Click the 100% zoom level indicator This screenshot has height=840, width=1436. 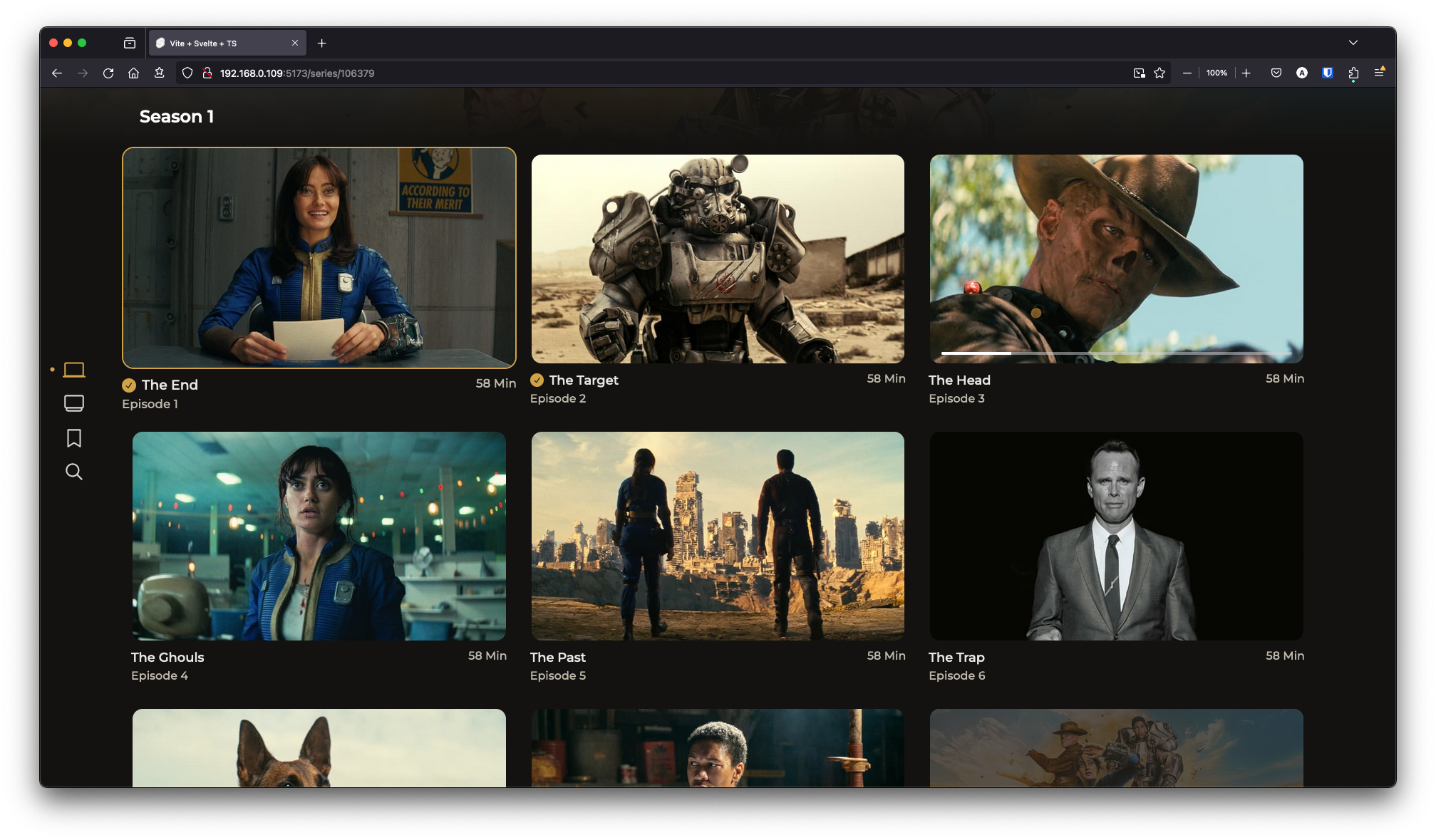1217,73
